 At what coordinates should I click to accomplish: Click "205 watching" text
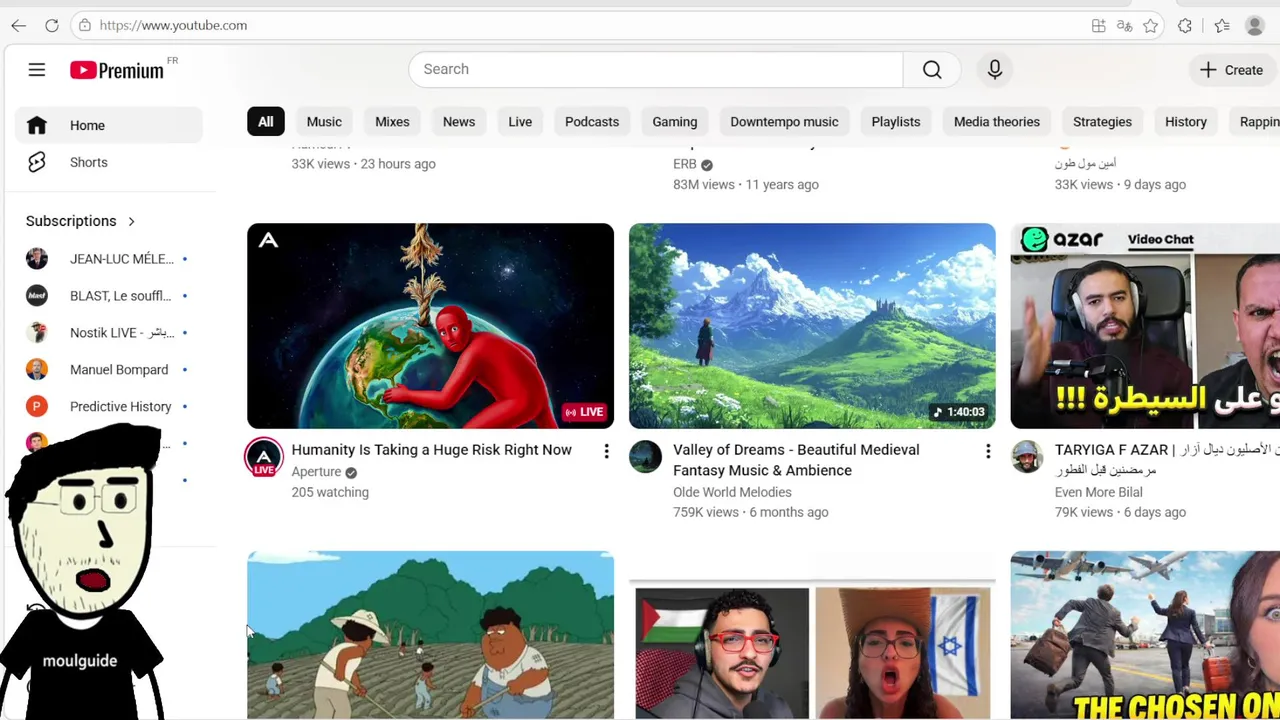(x=330, y=492)
